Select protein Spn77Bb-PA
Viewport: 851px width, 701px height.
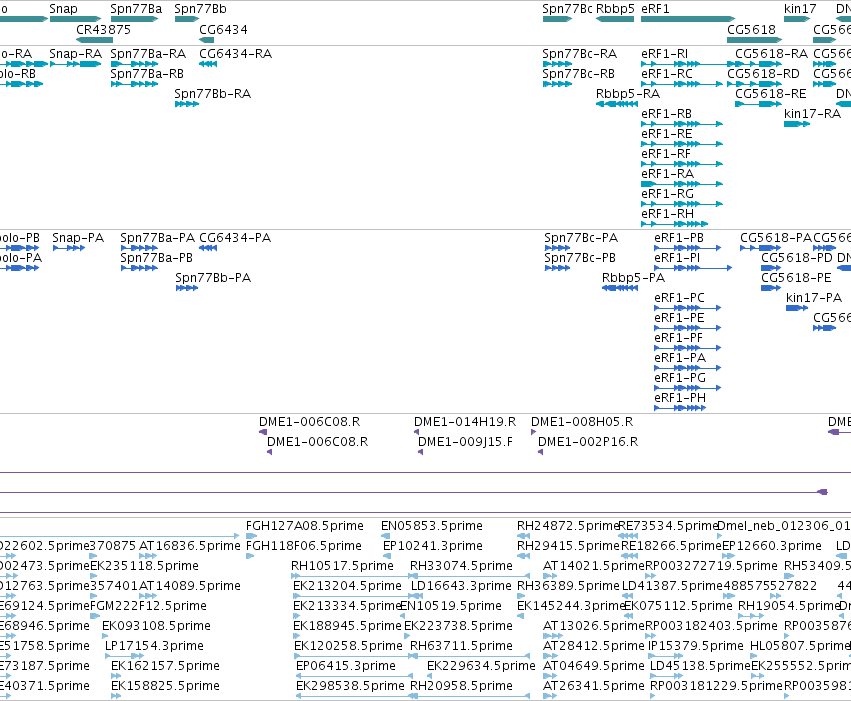(x=187, y=288)
